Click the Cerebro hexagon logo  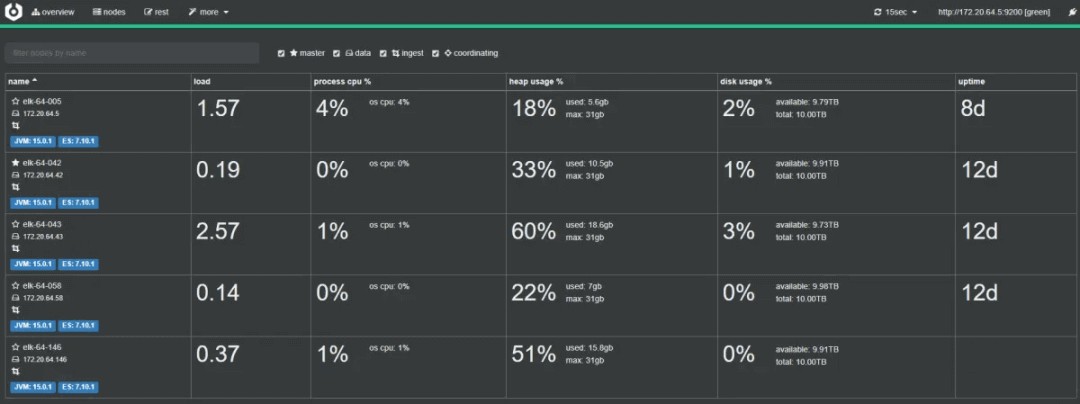(x=14, y=12)
